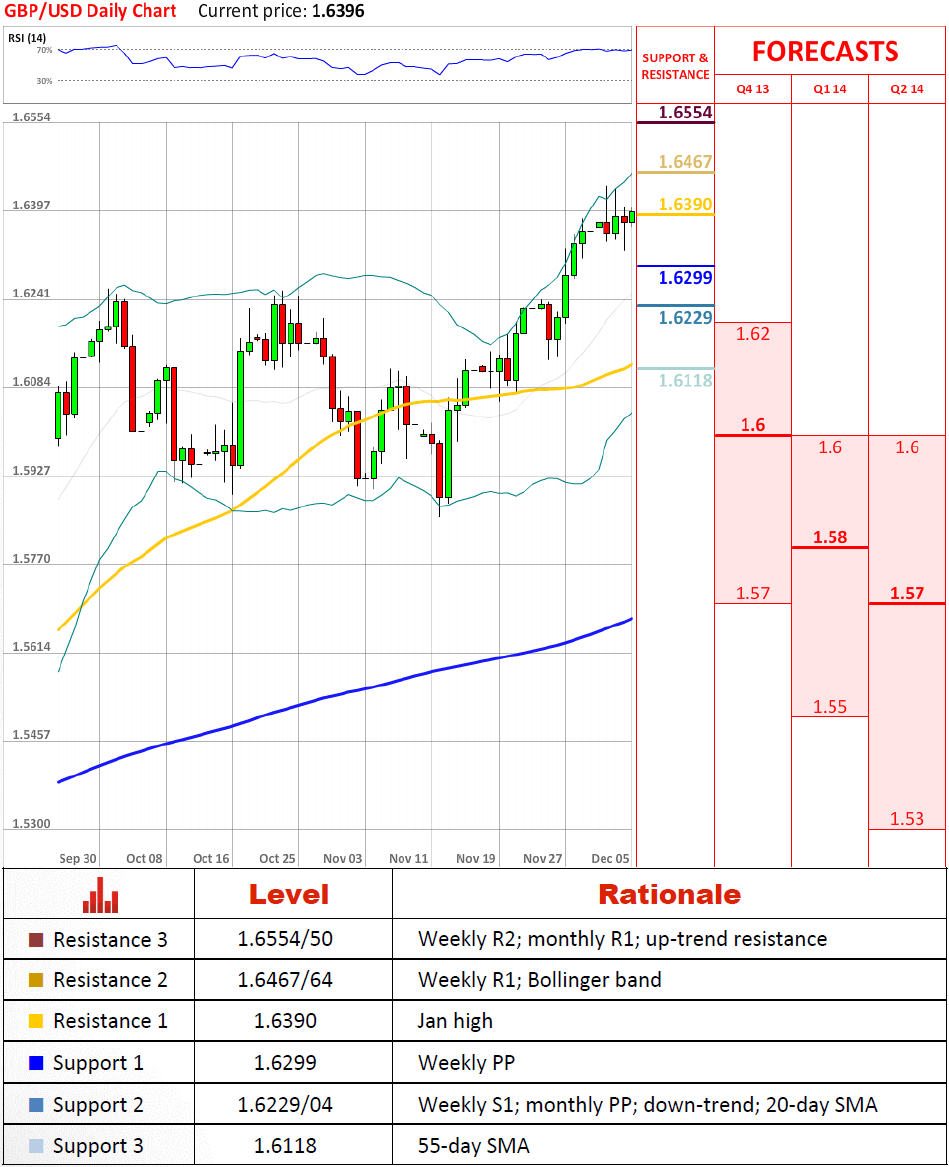Click the Support 2 steel-blue swatch
This screenshot has height=1167, width=949.
coord(36,1104)
